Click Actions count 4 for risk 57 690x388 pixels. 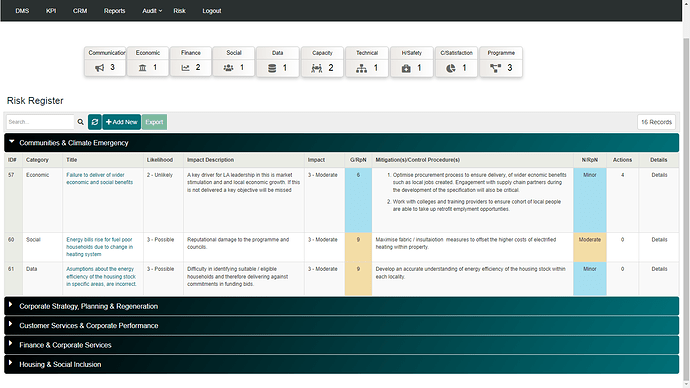tap(622, 175)
